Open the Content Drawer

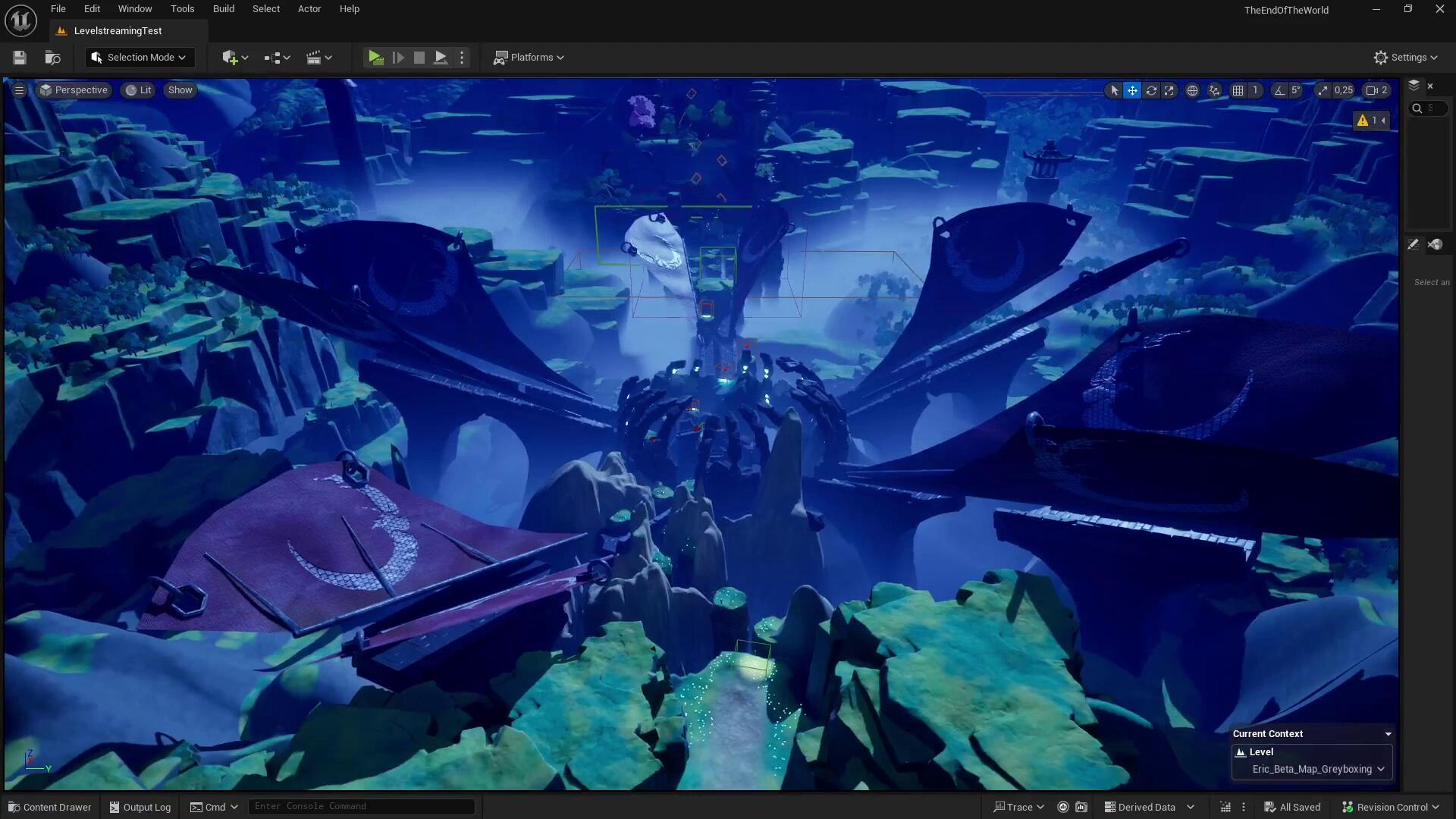click(x=50, y=807)
